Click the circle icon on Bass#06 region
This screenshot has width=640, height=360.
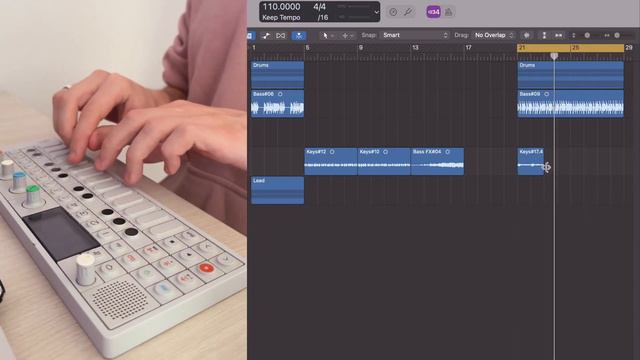pyautogui.click(x=280, y=94)
